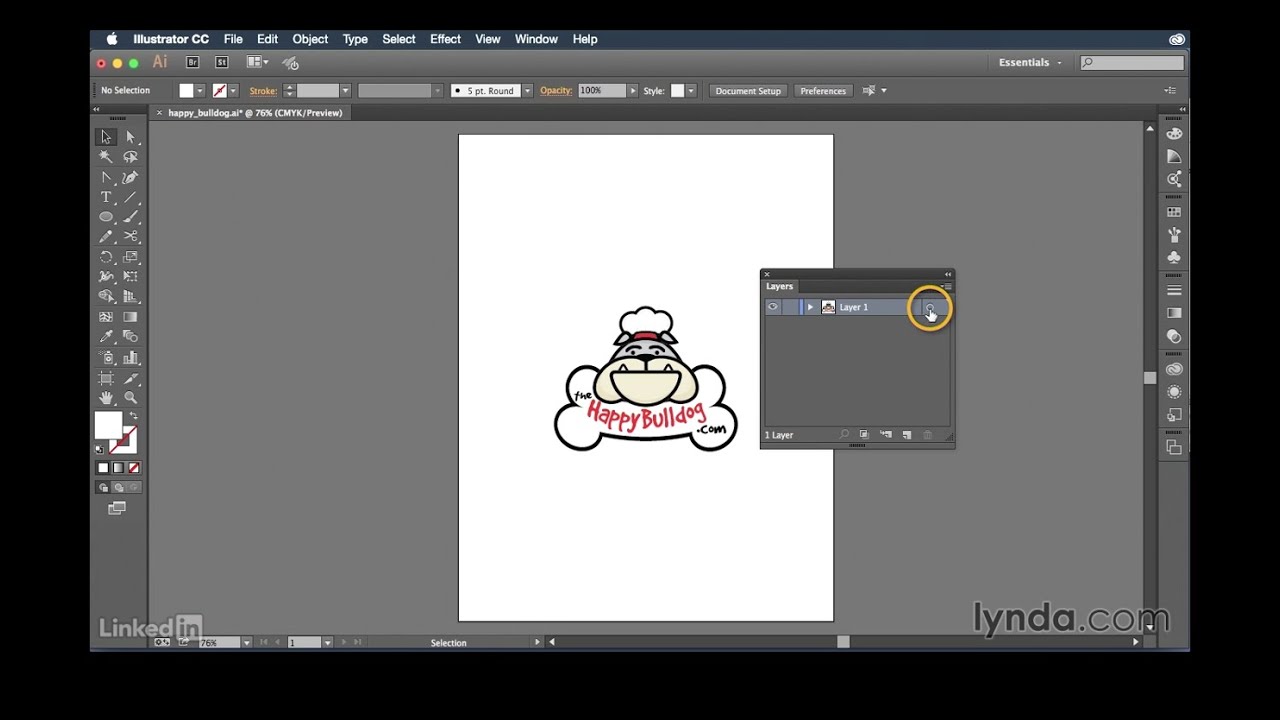The image size is (1280, 720).
Task: Create new sublayer in Layers panel
Action: (x=885, y=435)
